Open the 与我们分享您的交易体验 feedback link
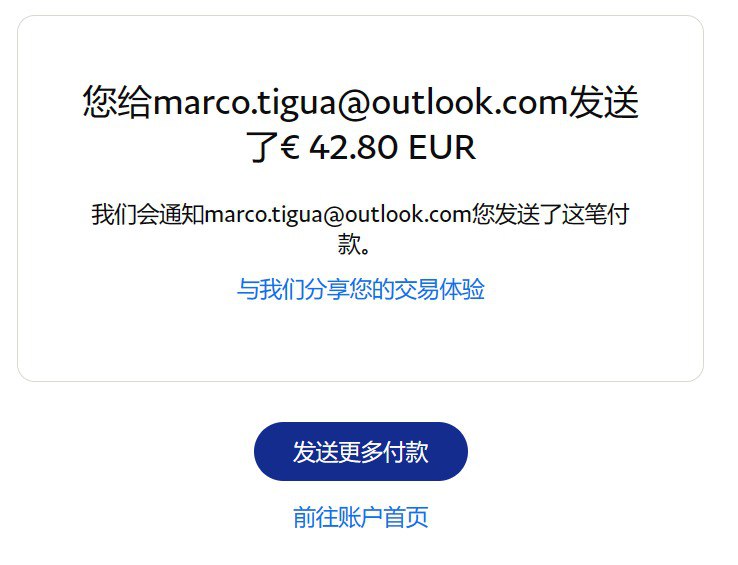Image resolution: width=738 pixels, height=565 pixels. (361, 289)
